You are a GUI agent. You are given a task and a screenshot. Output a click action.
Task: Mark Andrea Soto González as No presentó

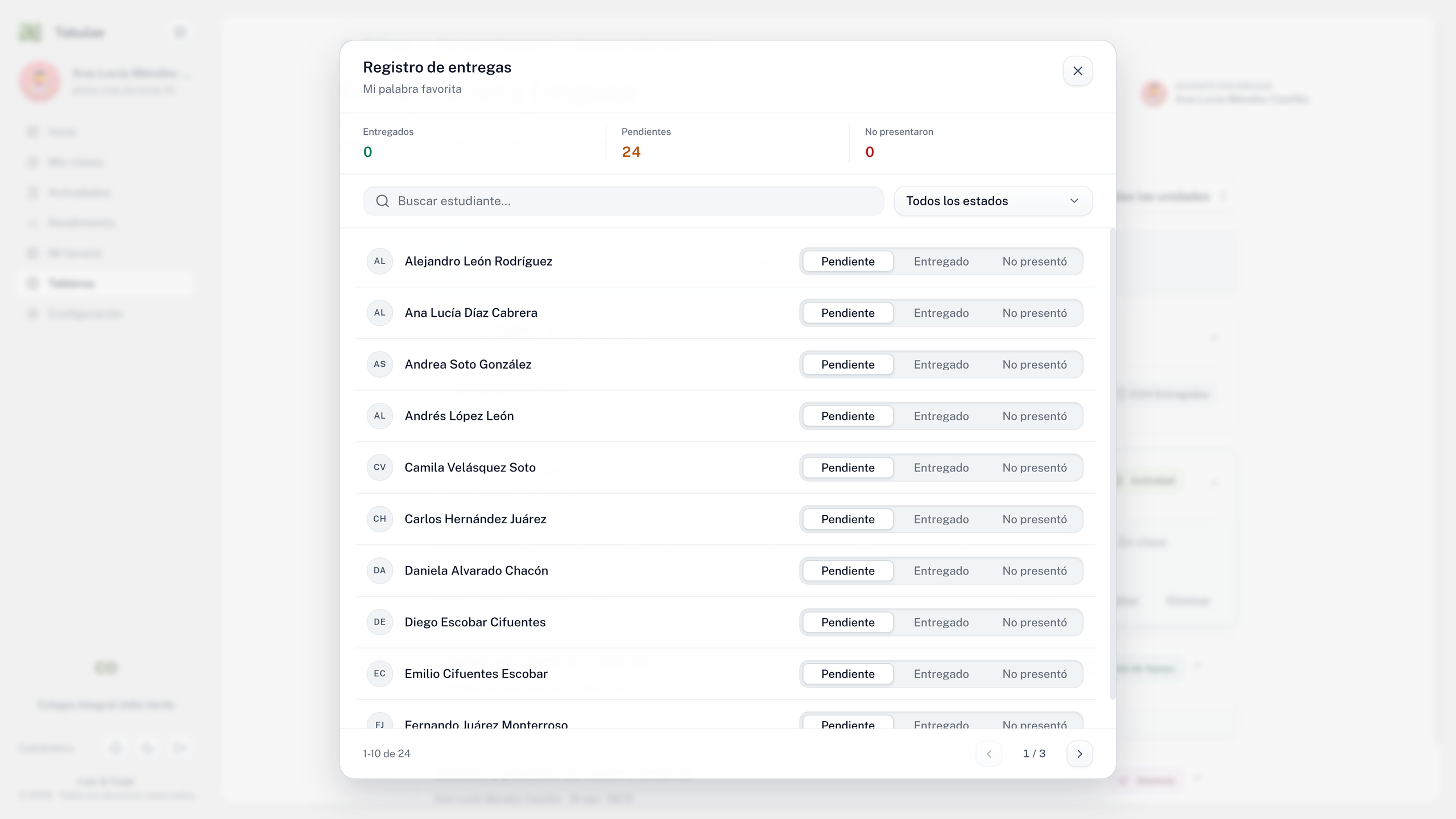point(1035,365)
